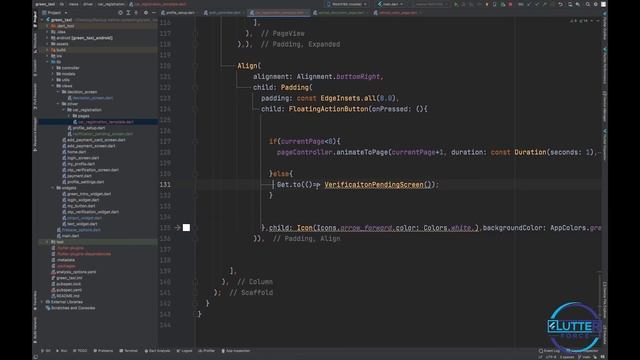This screenshot has width=640, height=360.
Task: Open the Event Log
Action: pyautogui.click(x=549, y=351)
